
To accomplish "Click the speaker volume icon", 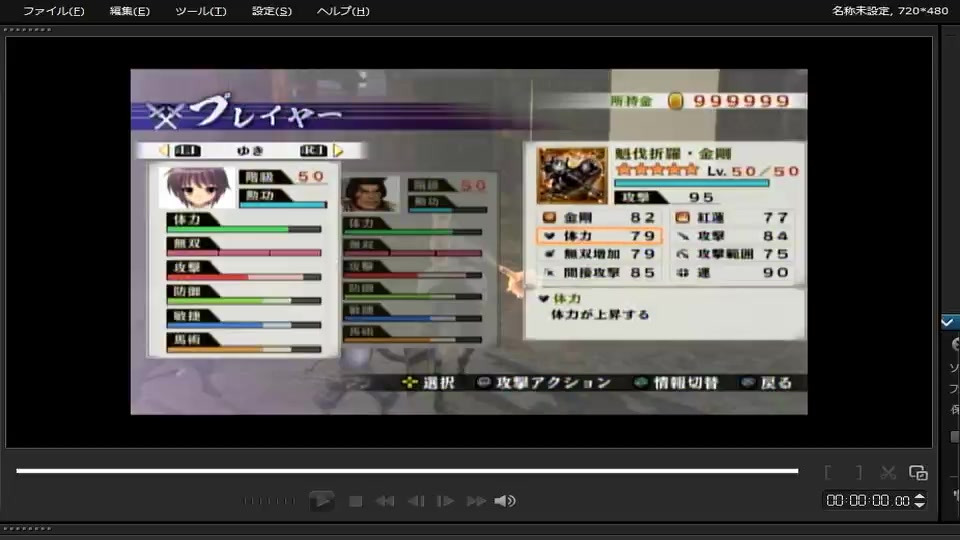I will pos(504,501).
